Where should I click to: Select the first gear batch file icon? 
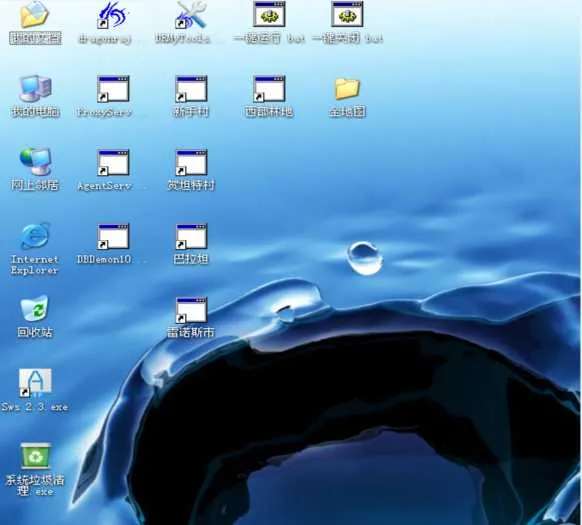click(x=269, y=14)
